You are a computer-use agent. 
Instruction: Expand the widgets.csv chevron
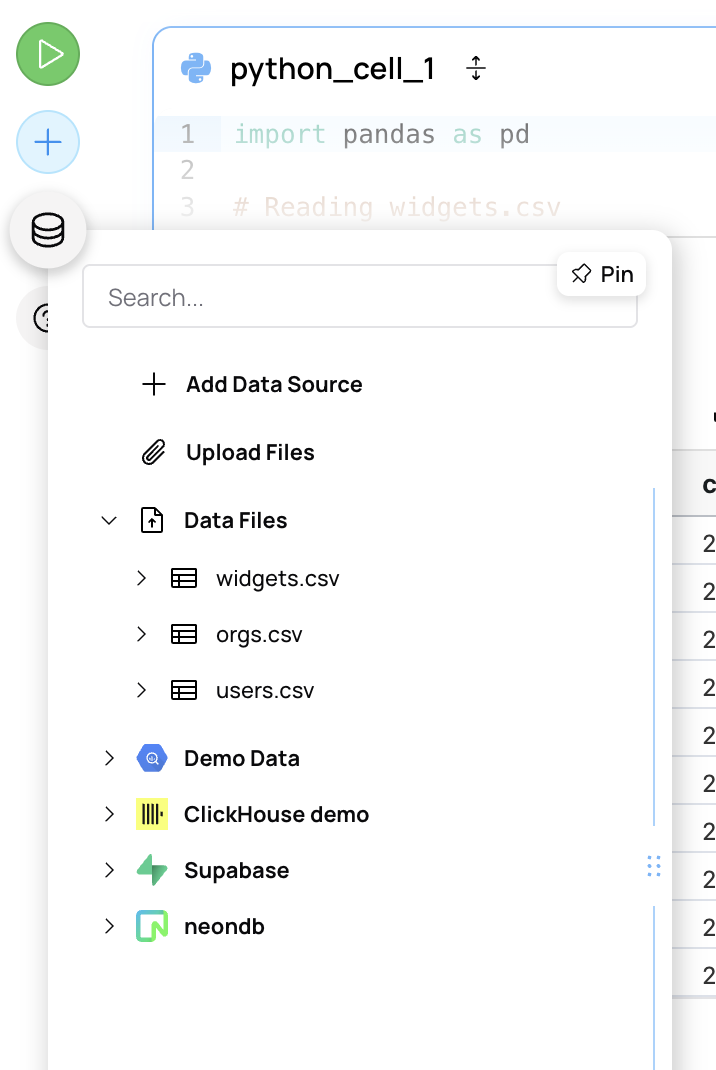point(141,579)
